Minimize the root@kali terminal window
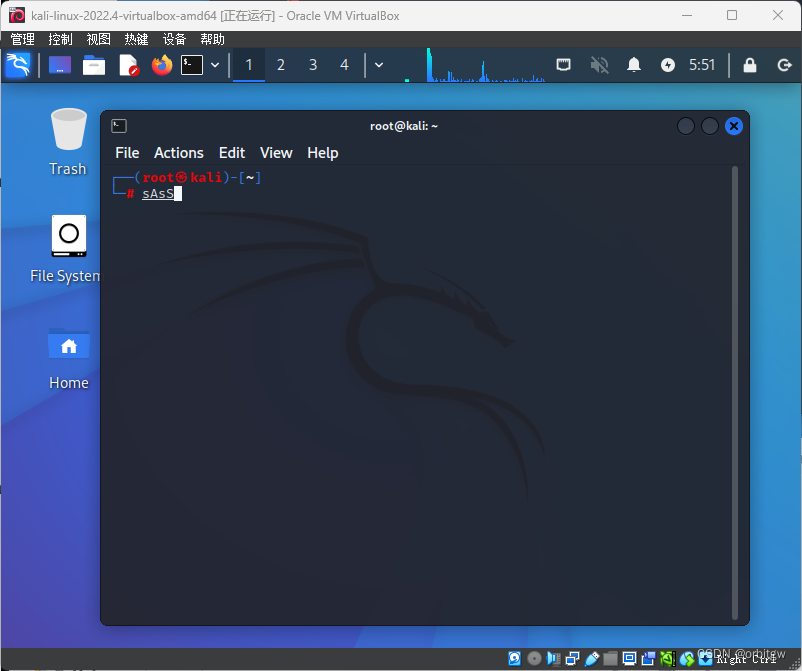Viewport: 802px width, 671px height. [685, 126]
